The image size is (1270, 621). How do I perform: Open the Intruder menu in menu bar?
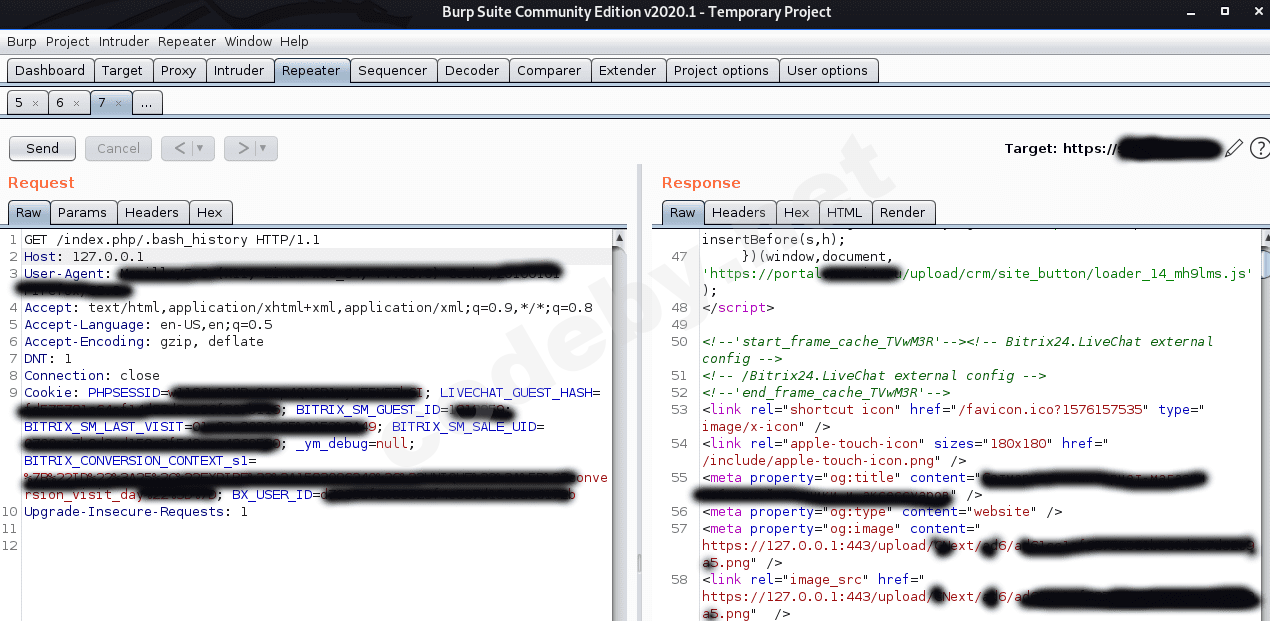click(124, 41)
